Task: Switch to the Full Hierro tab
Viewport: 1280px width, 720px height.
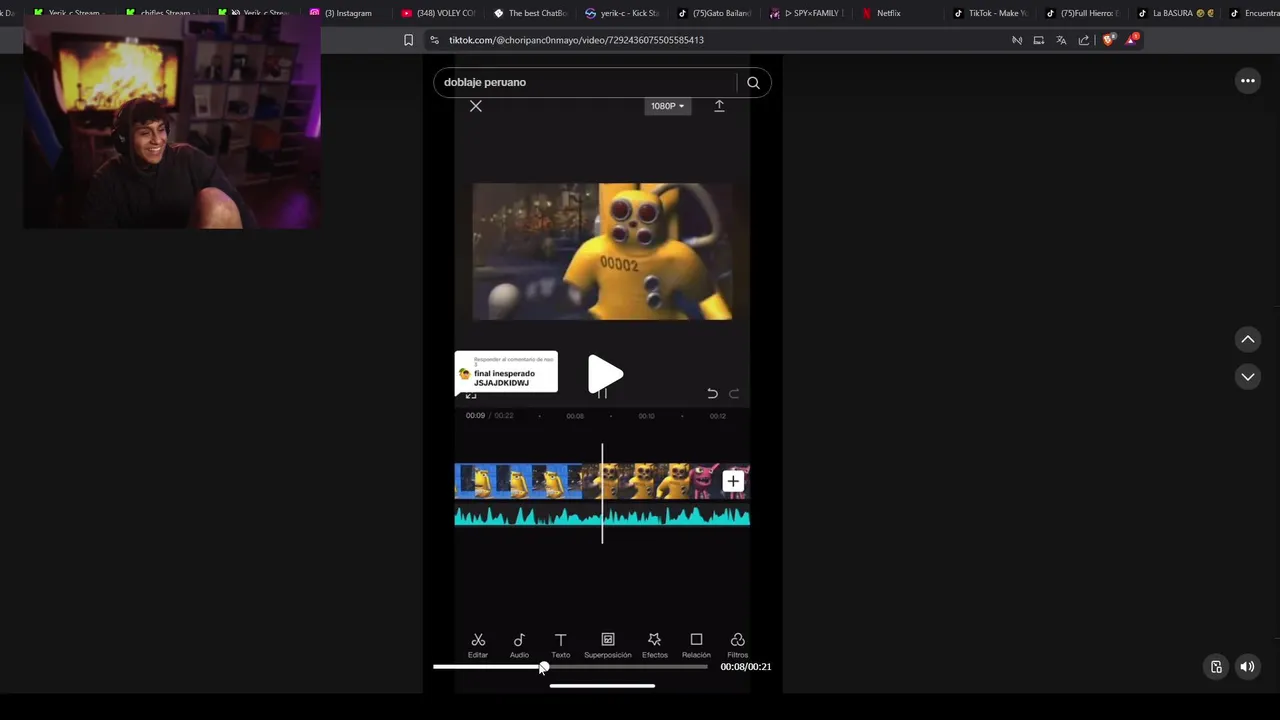Action: click(1083, 13)
